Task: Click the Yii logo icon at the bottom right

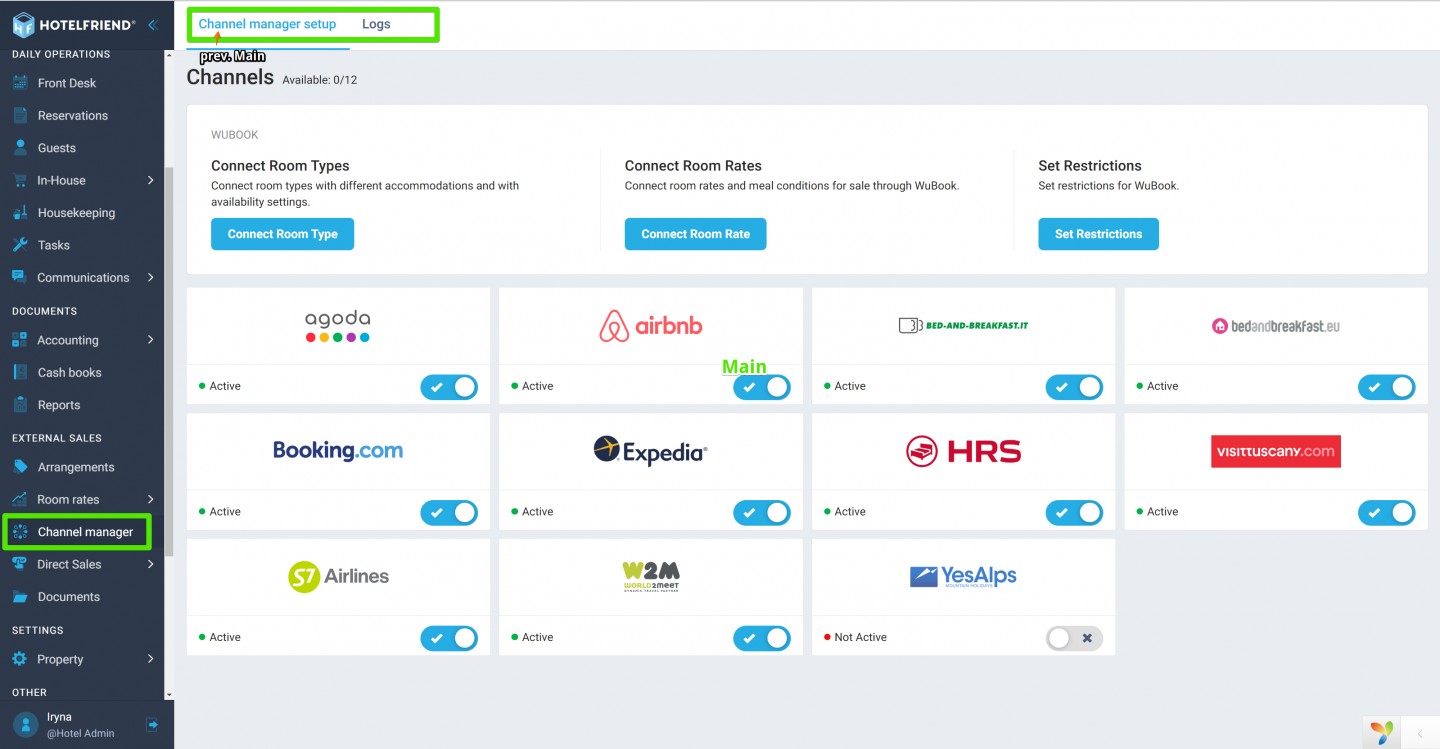Action: pyautogui.click(x=1382, y=732)
